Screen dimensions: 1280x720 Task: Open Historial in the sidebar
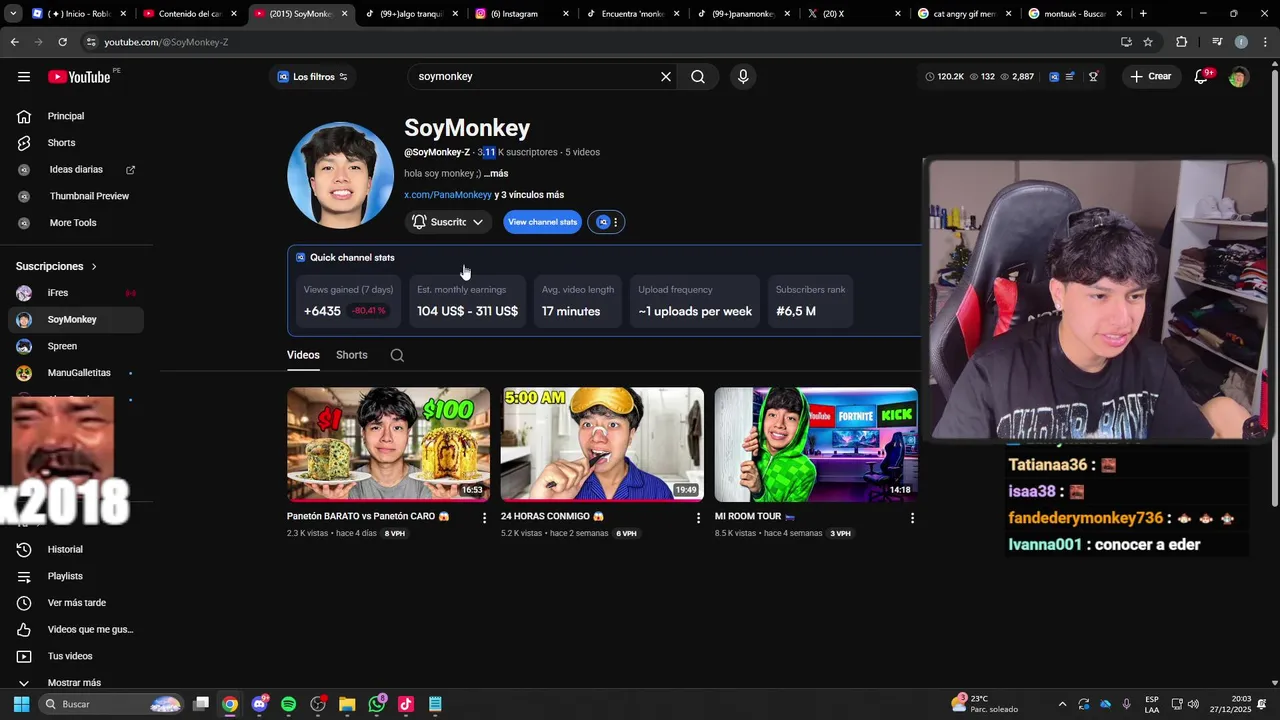74,549
